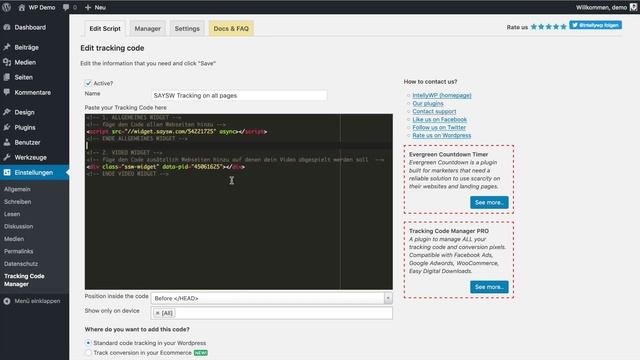Screen dimensions: 640x360
Task: Open Like us on Facebook link
Action: tap(440, 120)
